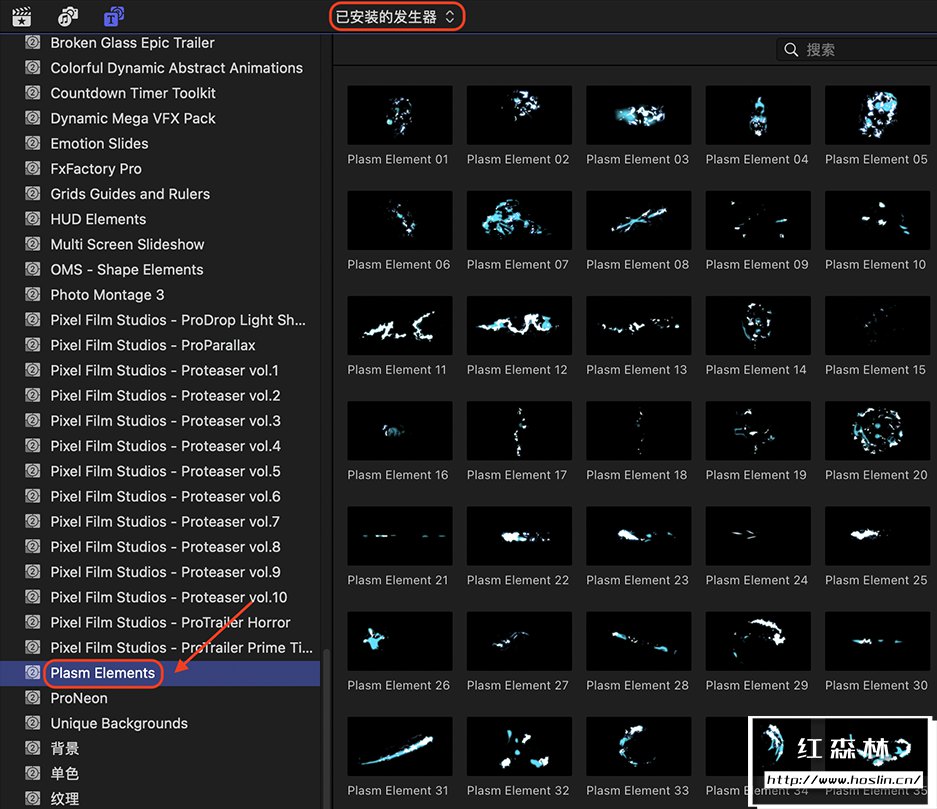Click the 搜索 search field
Viewport: 937px width, 809px height.
tap(857, 50)
